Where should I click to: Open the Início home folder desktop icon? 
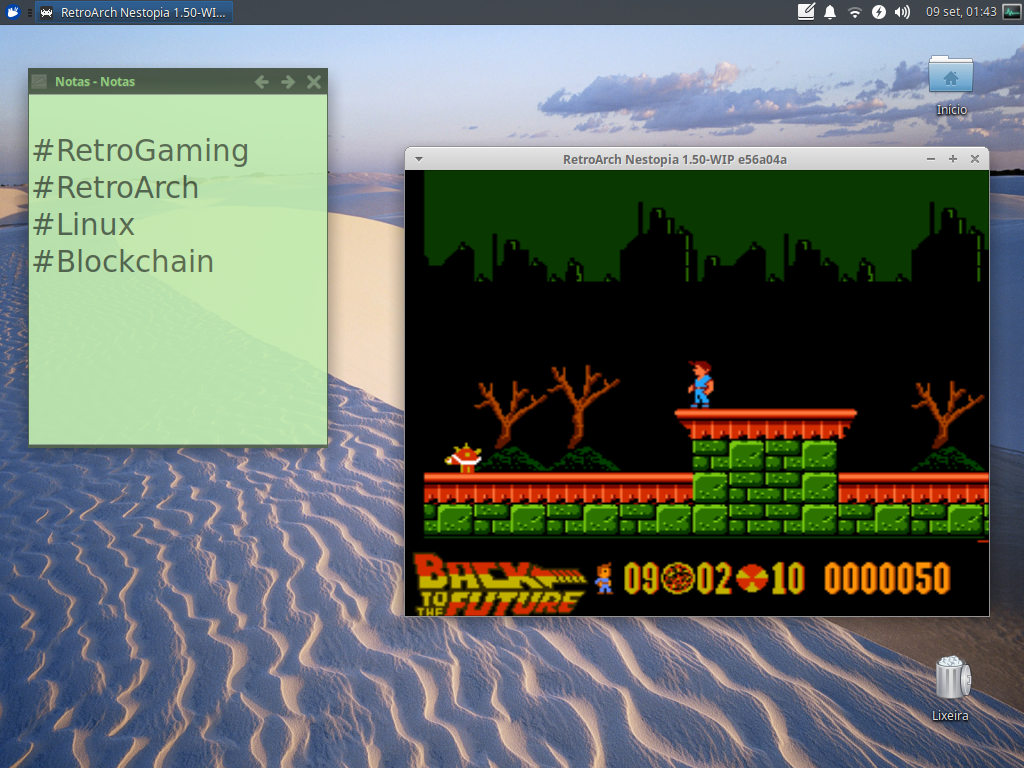point(951,85)
